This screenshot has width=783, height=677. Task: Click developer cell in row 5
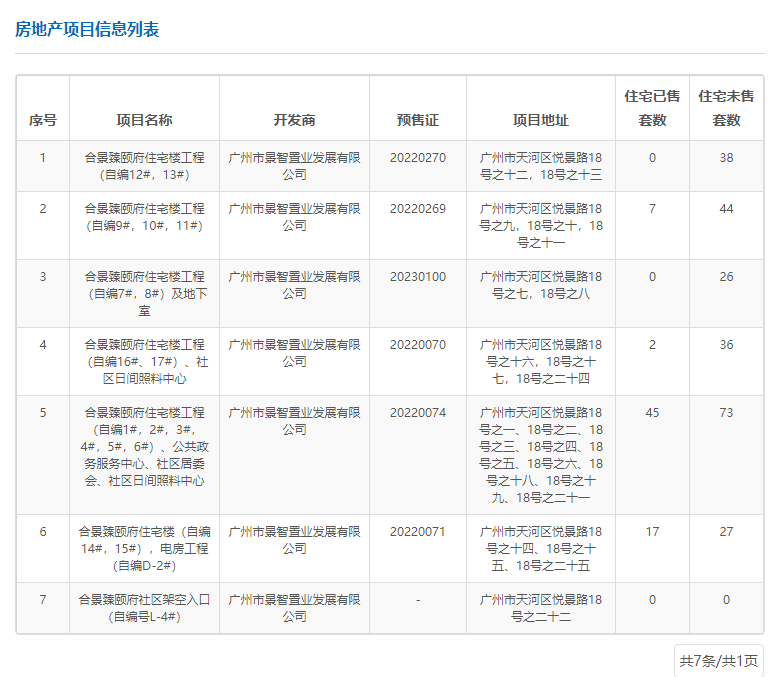pyautogui.click(x=294, y=421)
